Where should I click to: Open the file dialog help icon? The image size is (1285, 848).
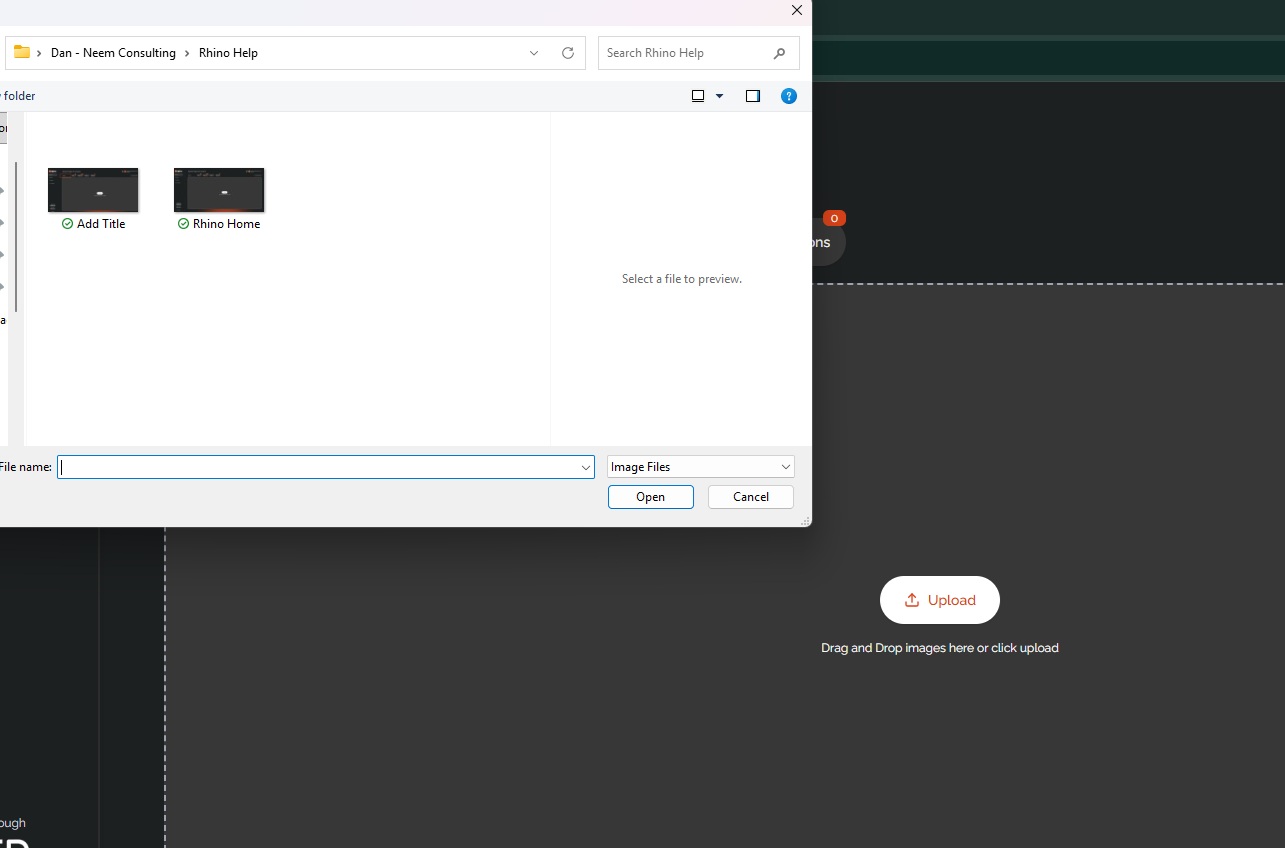[x=789, y=96]
